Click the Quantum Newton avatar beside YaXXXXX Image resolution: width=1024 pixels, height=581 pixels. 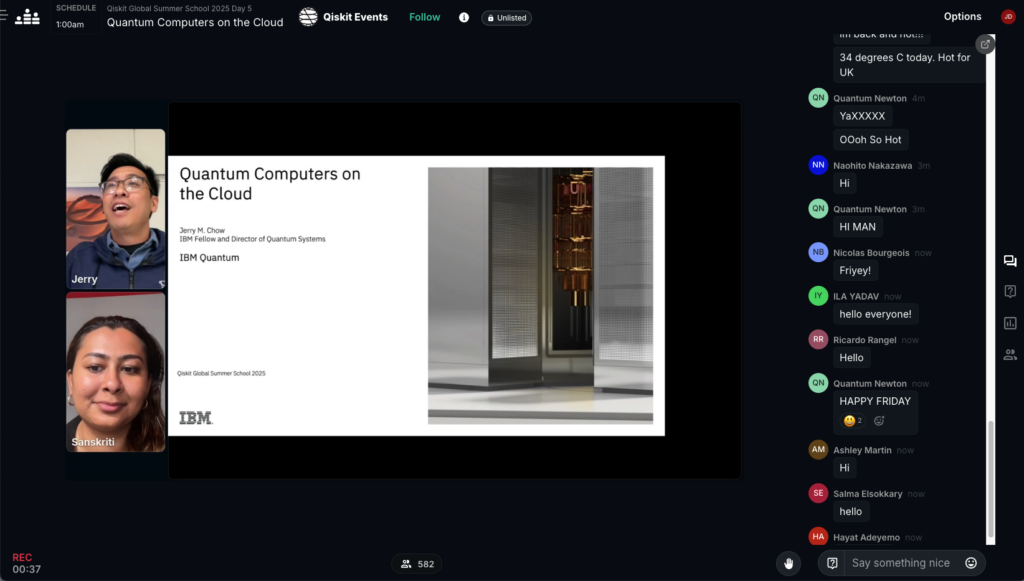818,98
